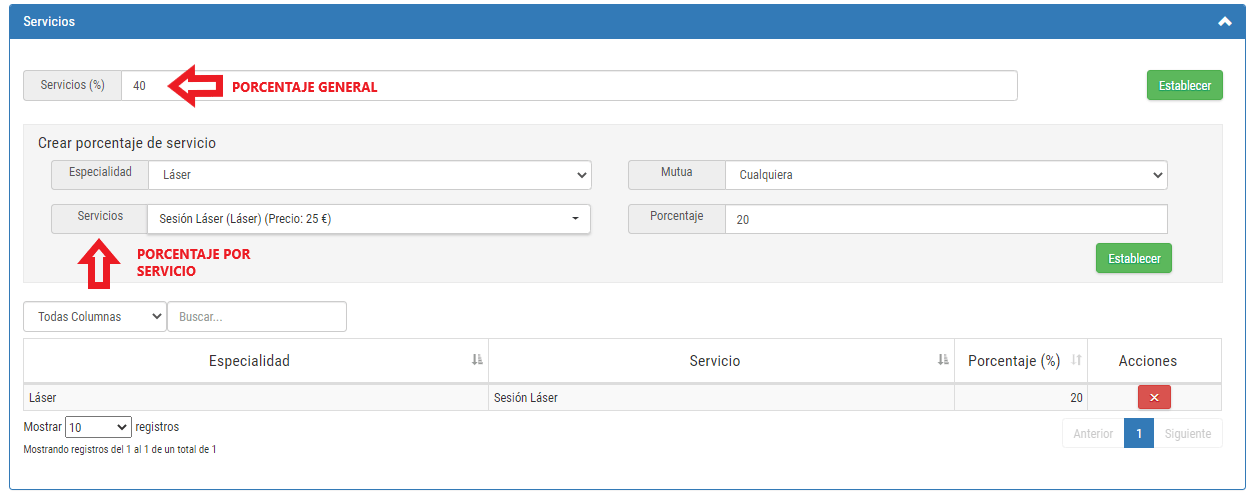Open the Mutua dropdown showing Cualquiera
The height and width of the screenshot is (501, 1256).
947,175
